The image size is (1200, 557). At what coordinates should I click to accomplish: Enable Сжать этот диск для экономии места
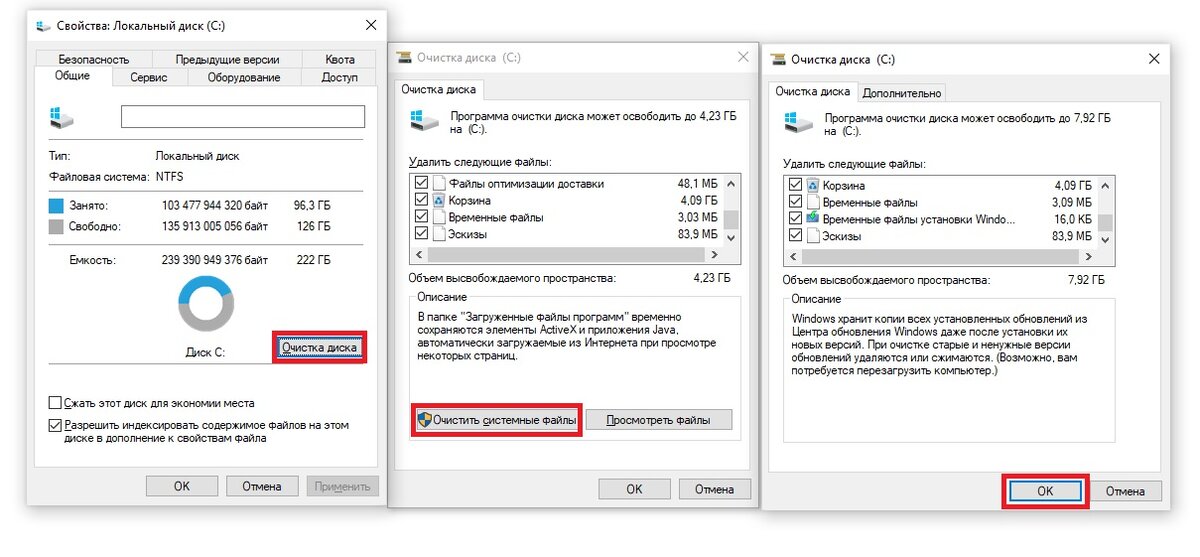tap(55, 403)
